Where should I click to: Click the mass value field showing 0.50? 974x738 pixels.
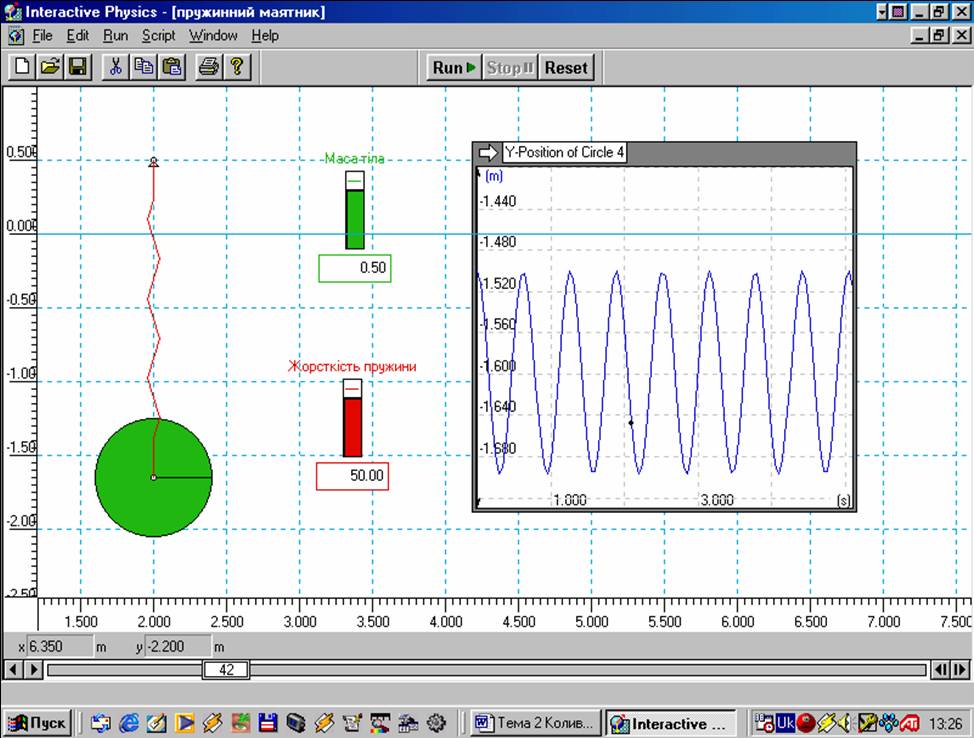click(355, 268)
